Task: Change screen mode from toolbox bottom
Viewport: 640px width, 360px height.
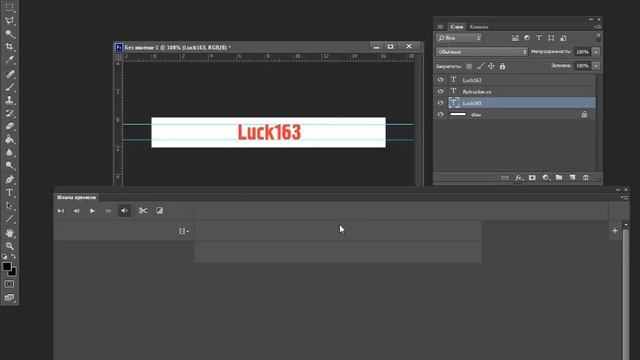Action: pyautogui.click(x=9, y=297)
